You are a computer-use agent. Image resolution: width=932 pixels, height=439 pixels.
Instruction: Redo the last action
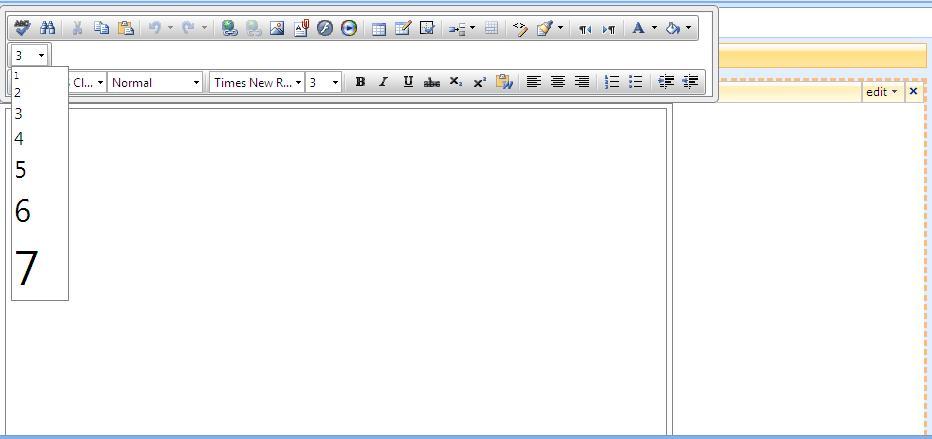(188, 28)
